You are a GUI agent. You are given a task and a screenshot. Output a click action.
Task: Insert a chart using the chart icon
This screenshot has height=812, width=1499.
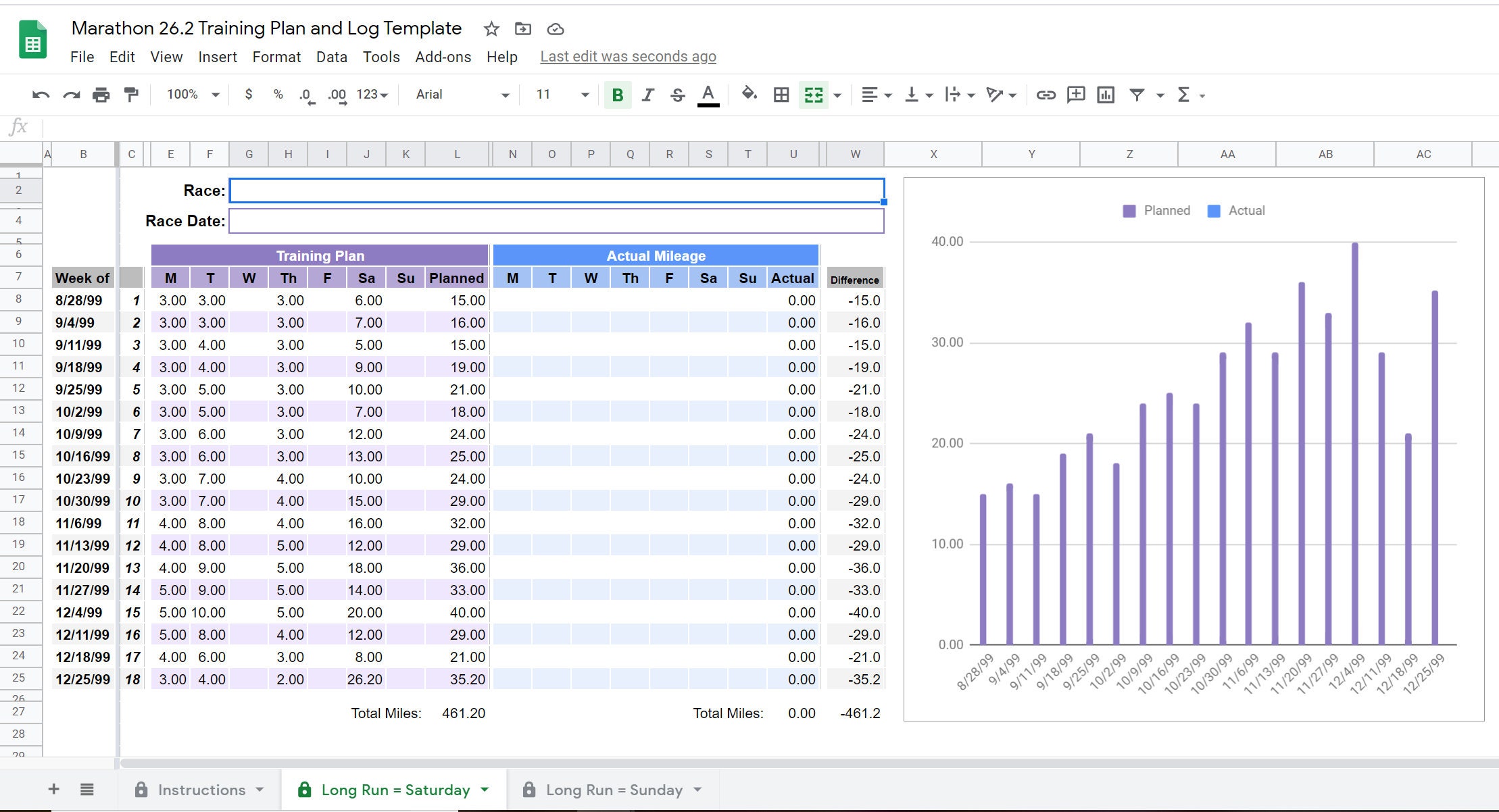coord(1106,95)
